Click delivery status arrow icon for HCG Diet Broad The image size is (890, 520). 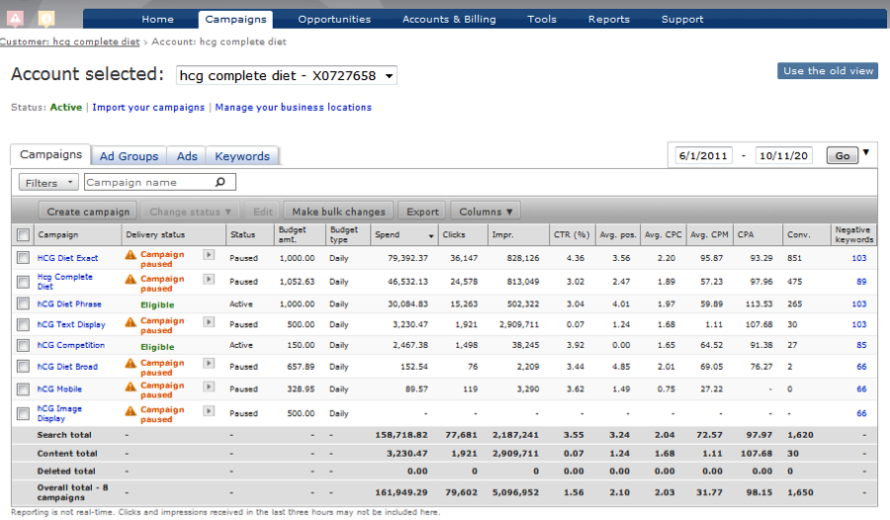pos(209,363)
